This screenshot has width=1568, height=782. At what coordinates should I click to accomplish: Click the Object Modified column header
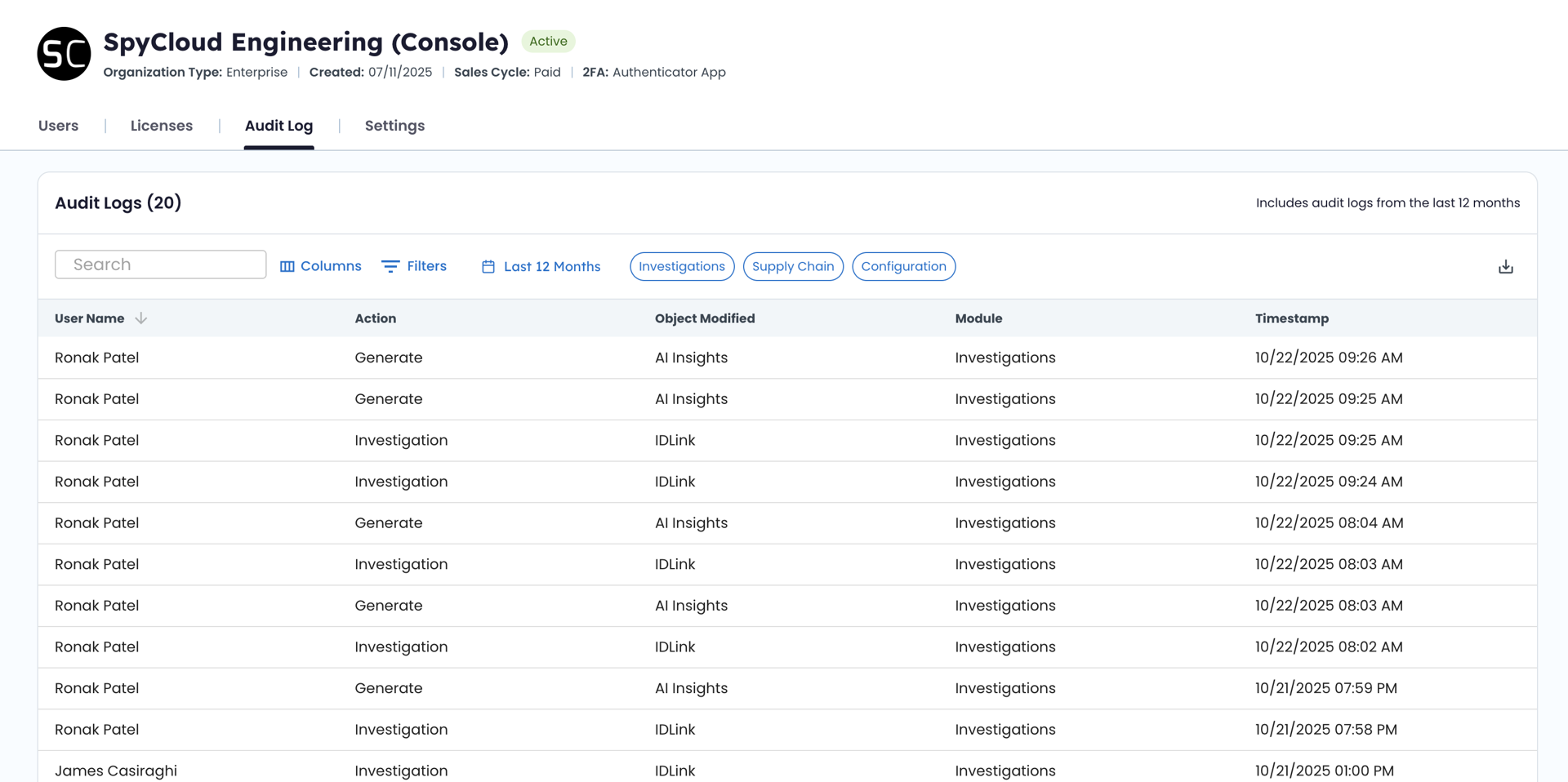point(705,318)
